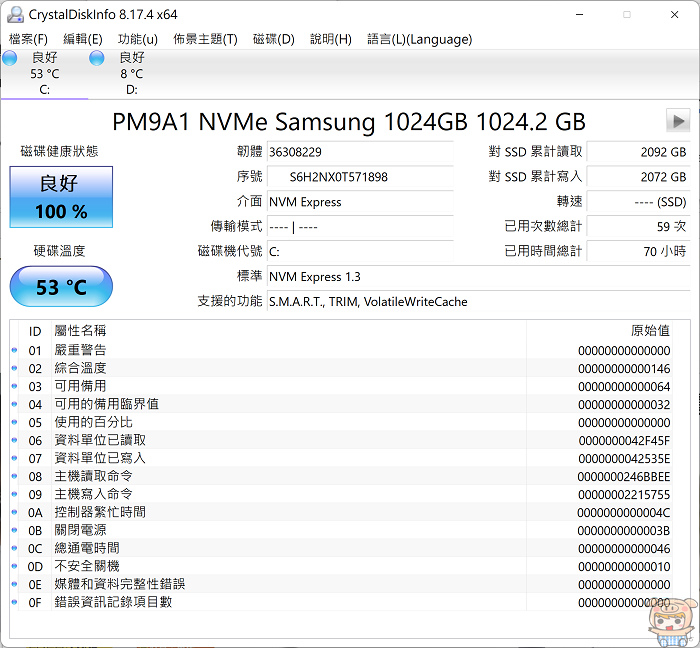Click status dot for attribute 02 綜合溫度
Image resolution: width=700 pixels, height=648 pixels.
14,368
